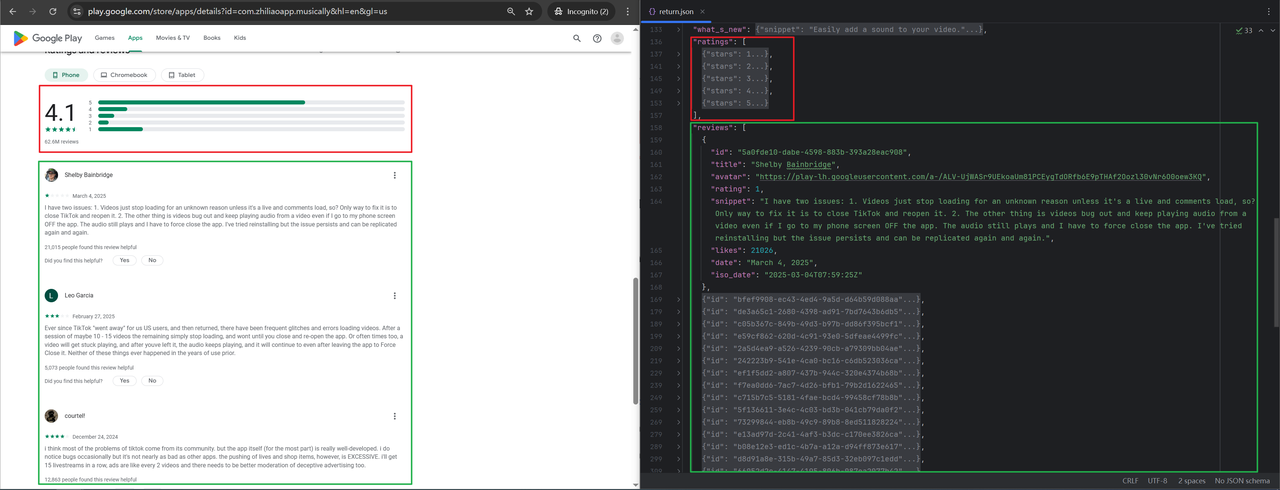The image size is (1280, 490).
Task: Click the avatar URL link in JSON
Action: pos(982,176)
